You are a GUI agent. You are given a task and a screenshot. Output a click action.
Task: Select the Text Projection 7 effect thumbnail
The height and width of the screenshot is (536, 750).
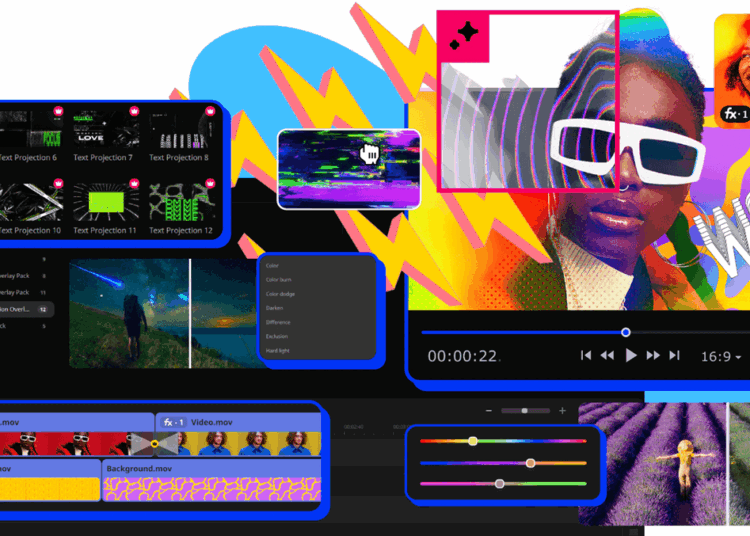[105, 128]
